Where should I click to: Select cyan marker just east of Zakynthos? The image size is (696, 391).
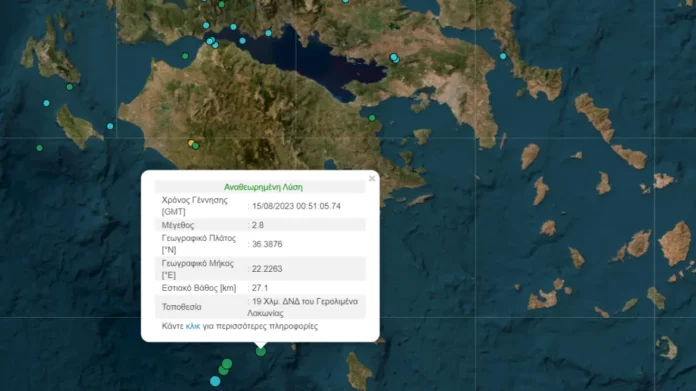110,126
